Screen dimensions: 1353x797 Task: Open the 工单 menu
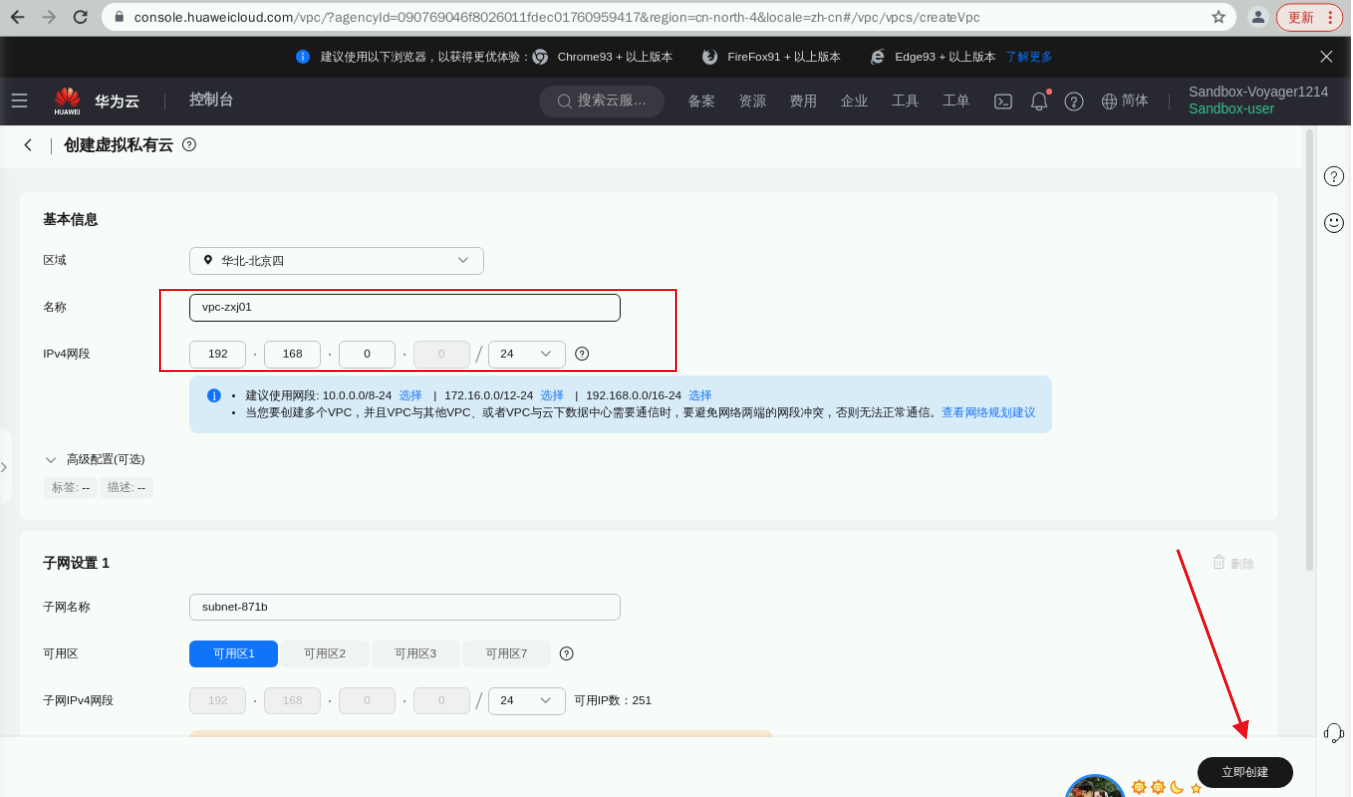click(956, 101)
